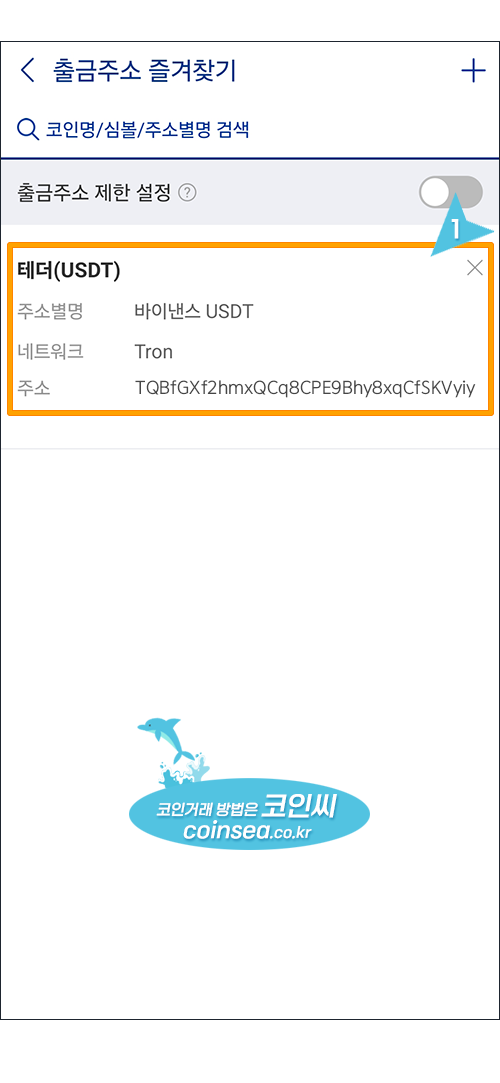Open the question mark help for 출금주소 제한 설정
Image resolution: width=500 pixels, height=1083 pixels.
coord(187,193)
